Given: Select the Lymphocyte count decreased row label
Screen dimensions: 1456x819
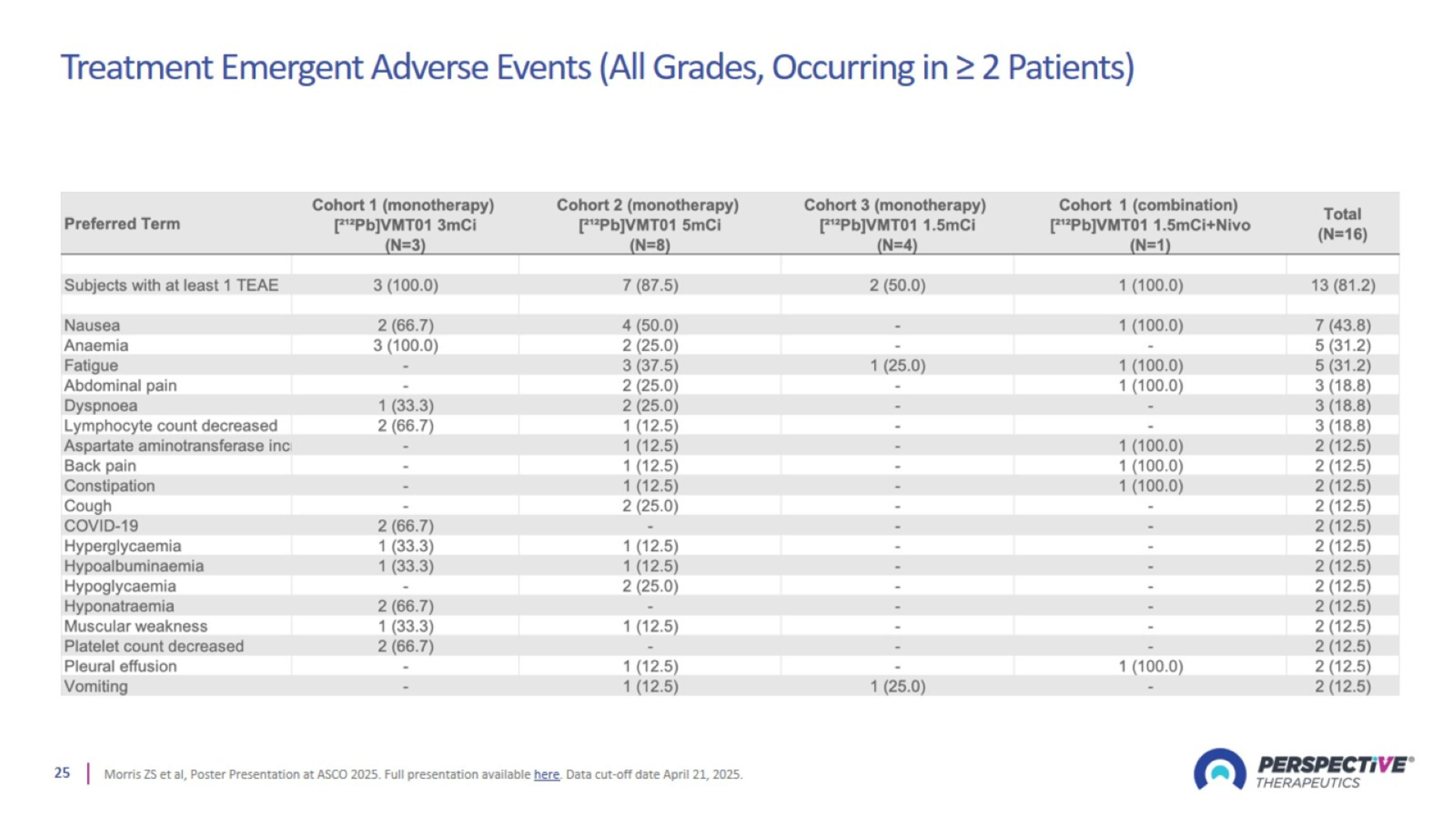Looking at the screenshot, I should point(171,426).
